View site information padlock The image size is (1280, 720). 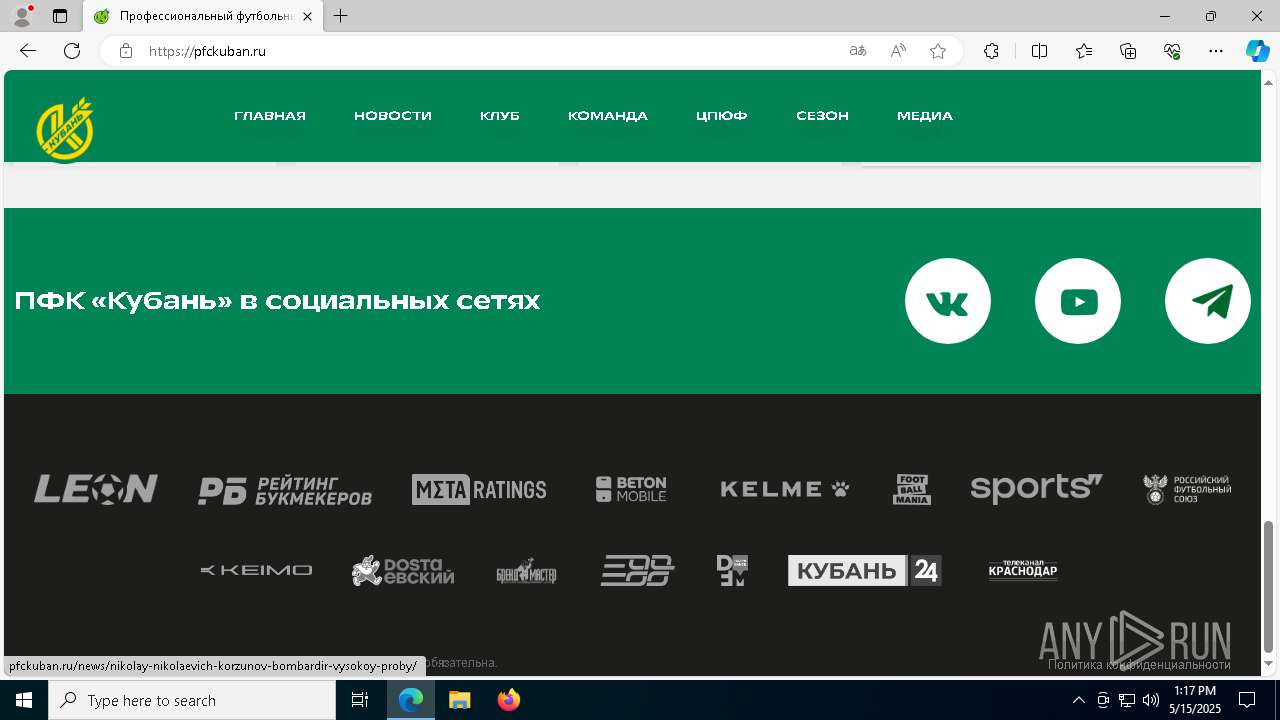126,51
